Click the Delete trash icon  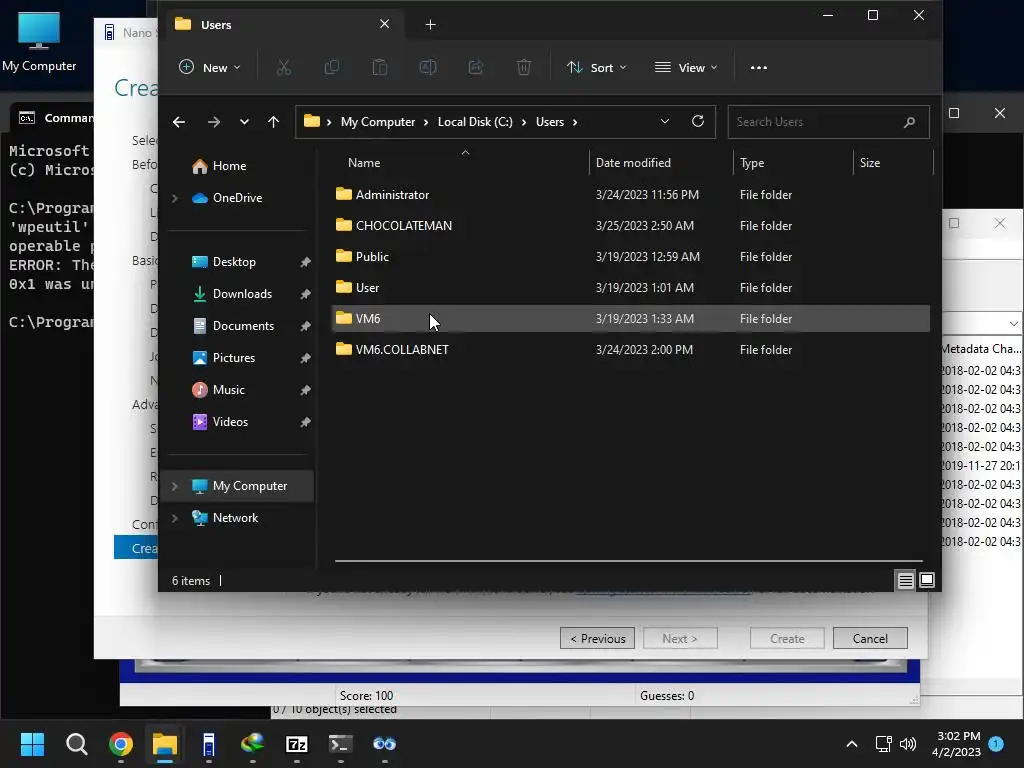[x=524, y=67]
